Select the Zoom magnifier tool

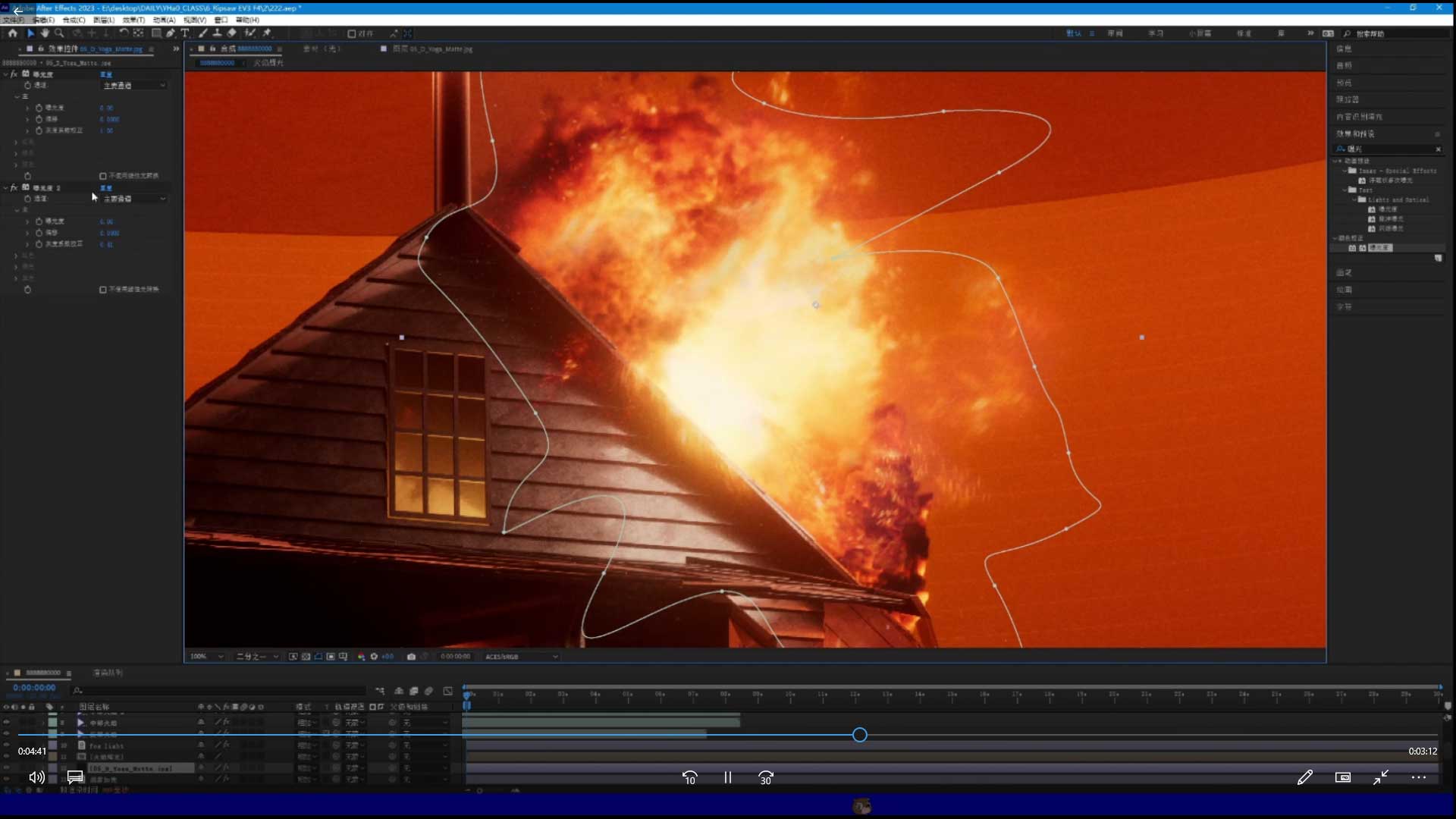[x=59, y=33]
